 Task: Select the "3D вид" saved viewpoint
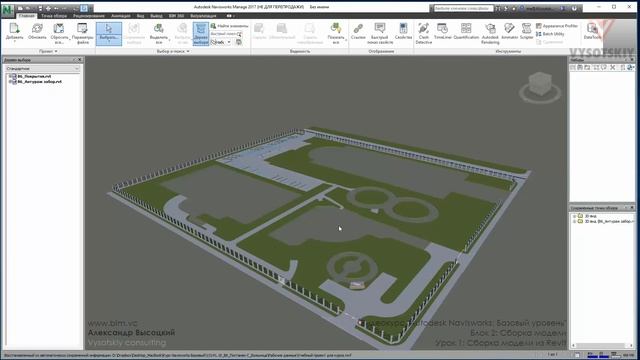tap(590, 216)
